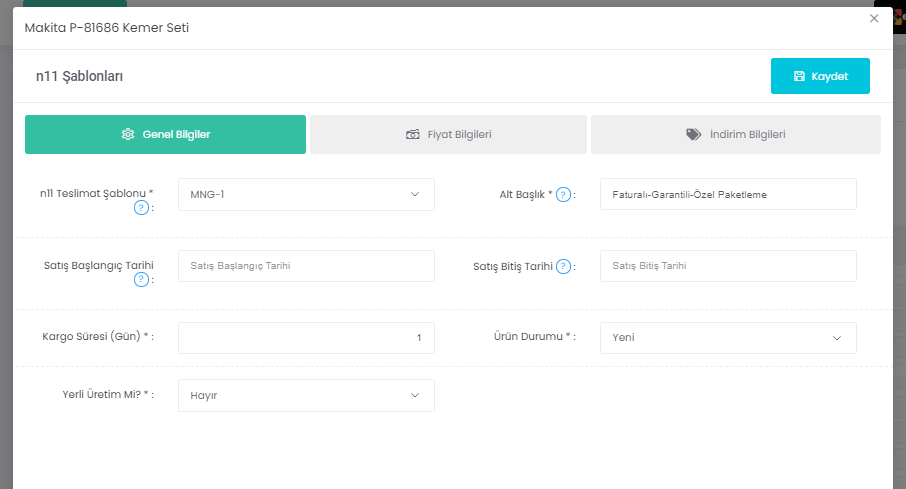Screen dimensions: 906x489
Task: Click the Alt Başlık text field
Action: click(728, 194)
